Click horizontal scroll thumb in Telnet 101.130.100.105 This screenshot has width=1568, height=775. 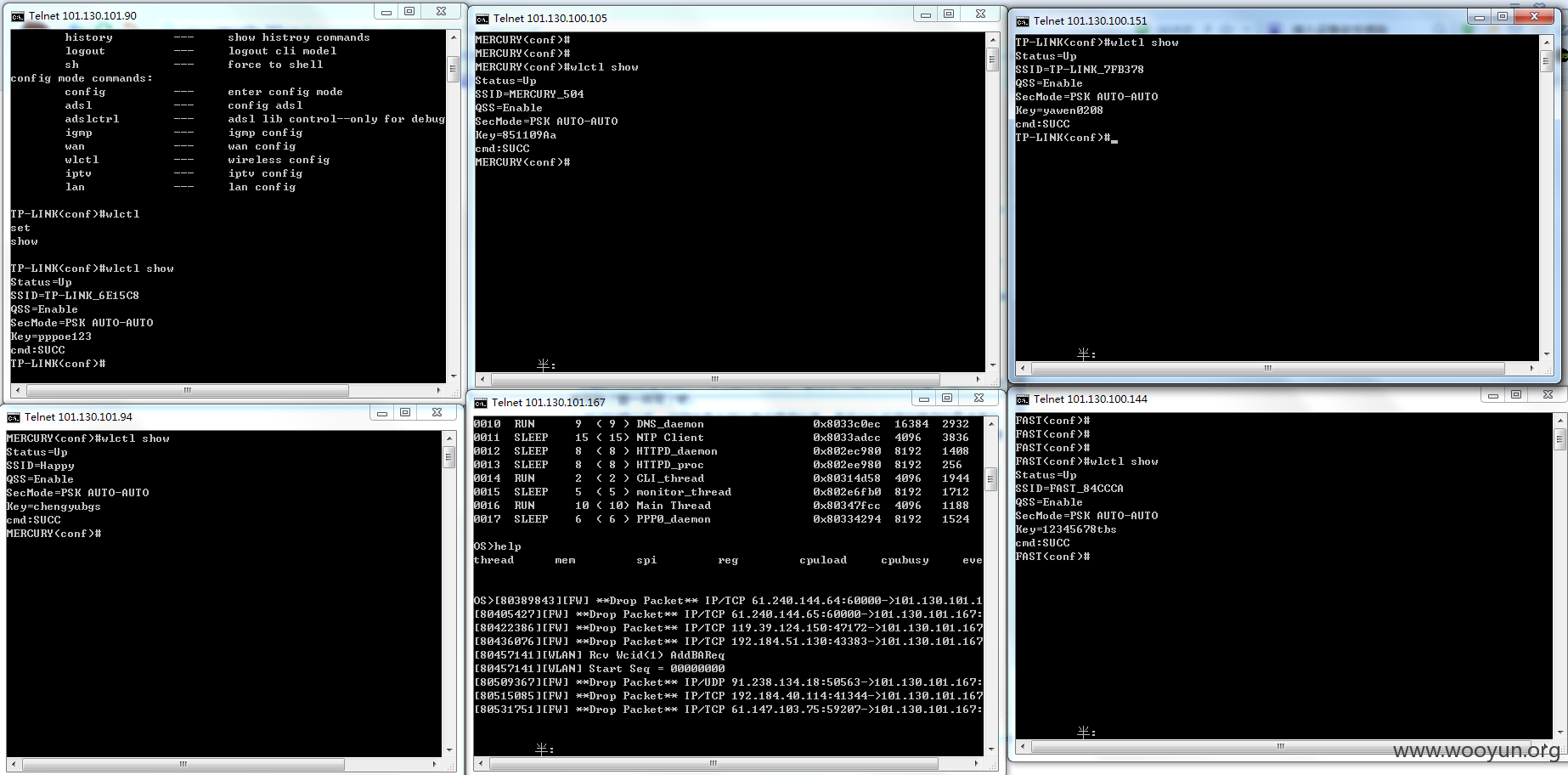tap(715, 379)
